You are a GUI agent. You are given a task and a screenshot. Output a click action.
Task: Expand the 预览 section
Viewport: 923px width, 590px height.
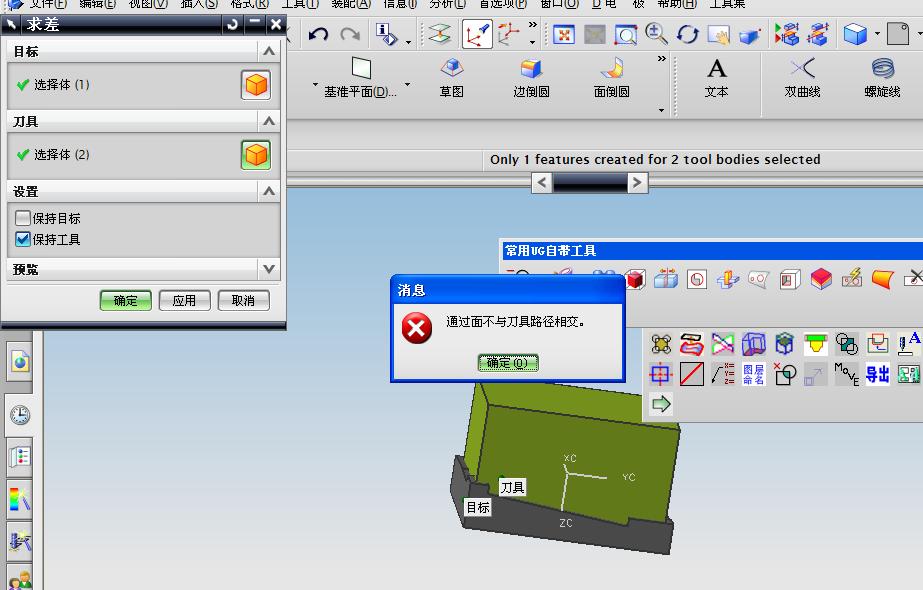pos(269,269)
